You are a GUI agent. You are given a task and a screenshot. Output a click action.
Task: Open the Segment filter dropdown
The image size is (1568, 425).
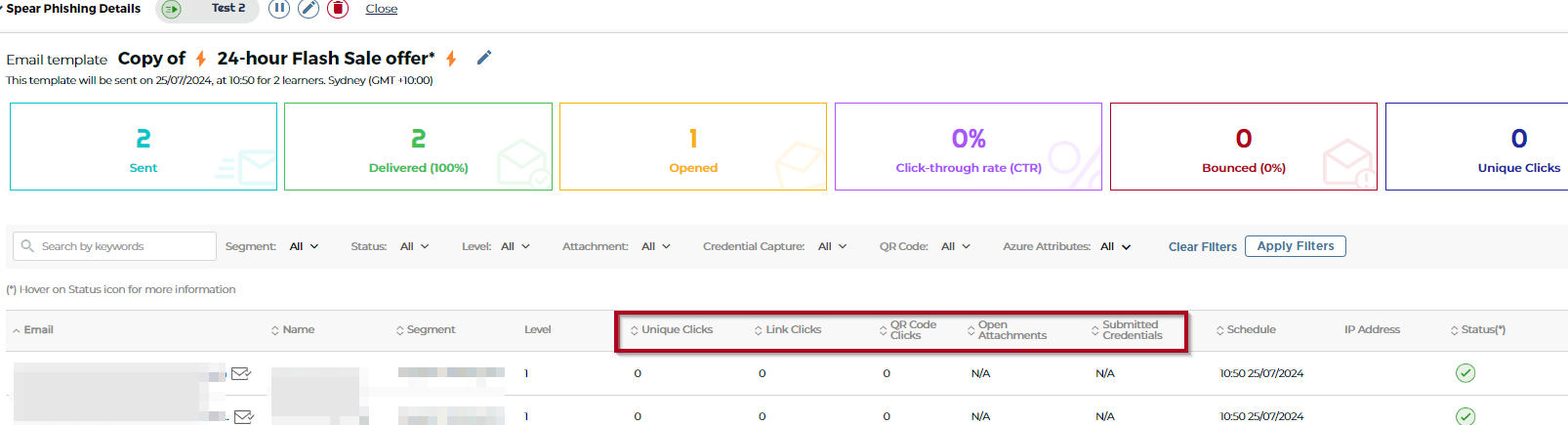tap(304, 247)
